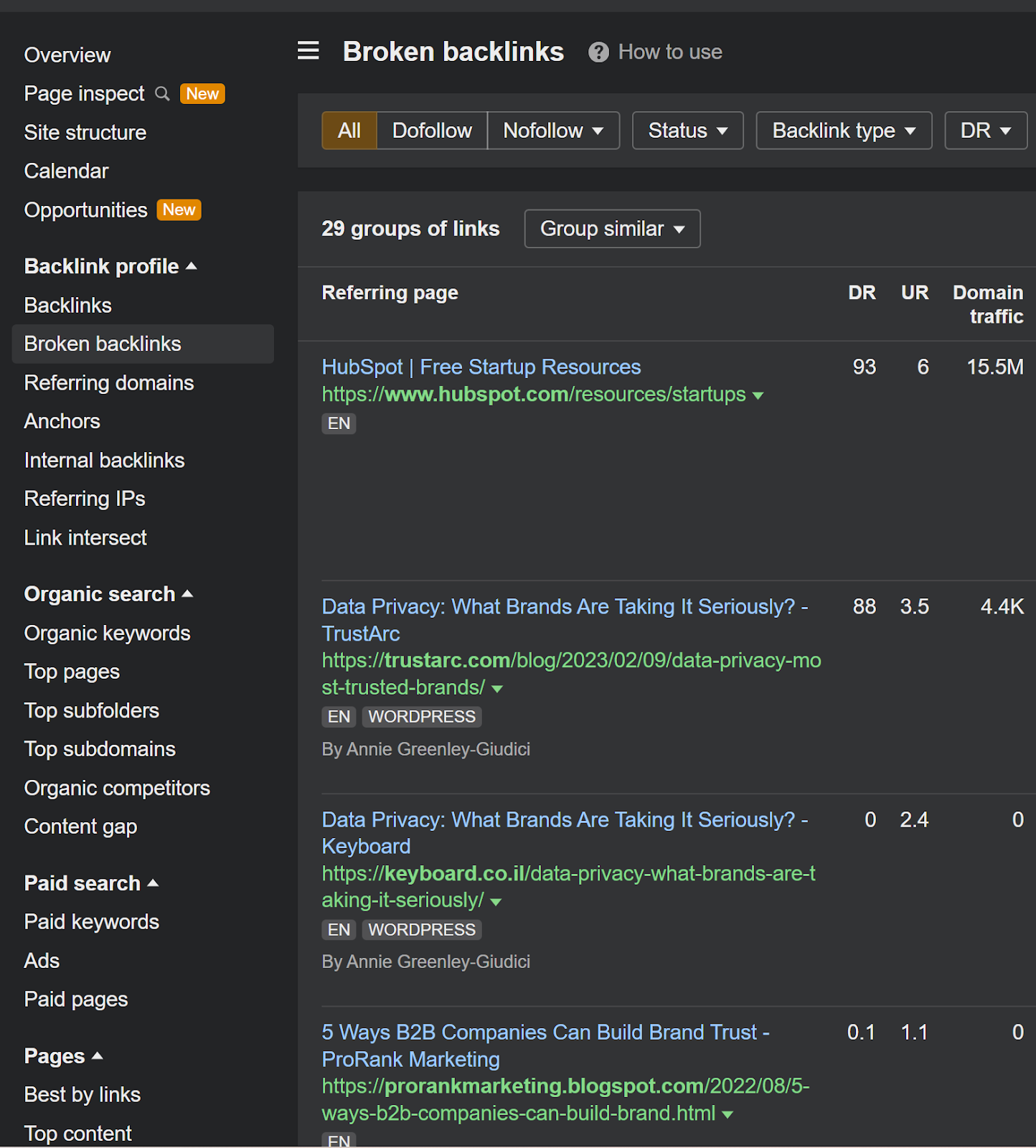Open the hubspot.com resources/startups URL
Screen dimensions: 1036x1148
pyautogui.click(x=534, y=395)
